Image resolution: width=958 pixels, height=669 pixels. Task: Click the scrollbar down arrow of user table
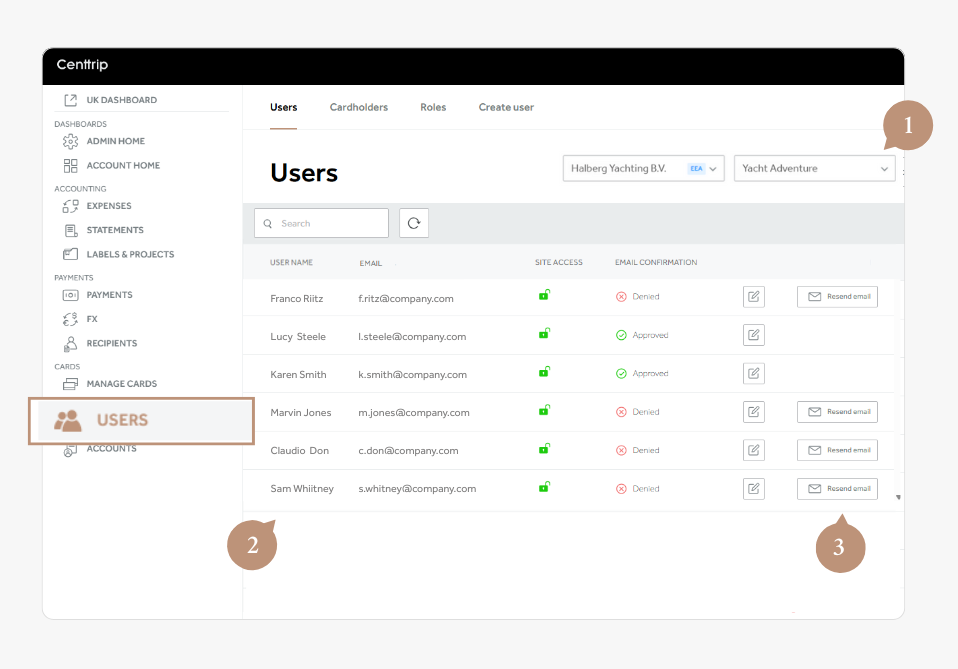tap(898, 497)
